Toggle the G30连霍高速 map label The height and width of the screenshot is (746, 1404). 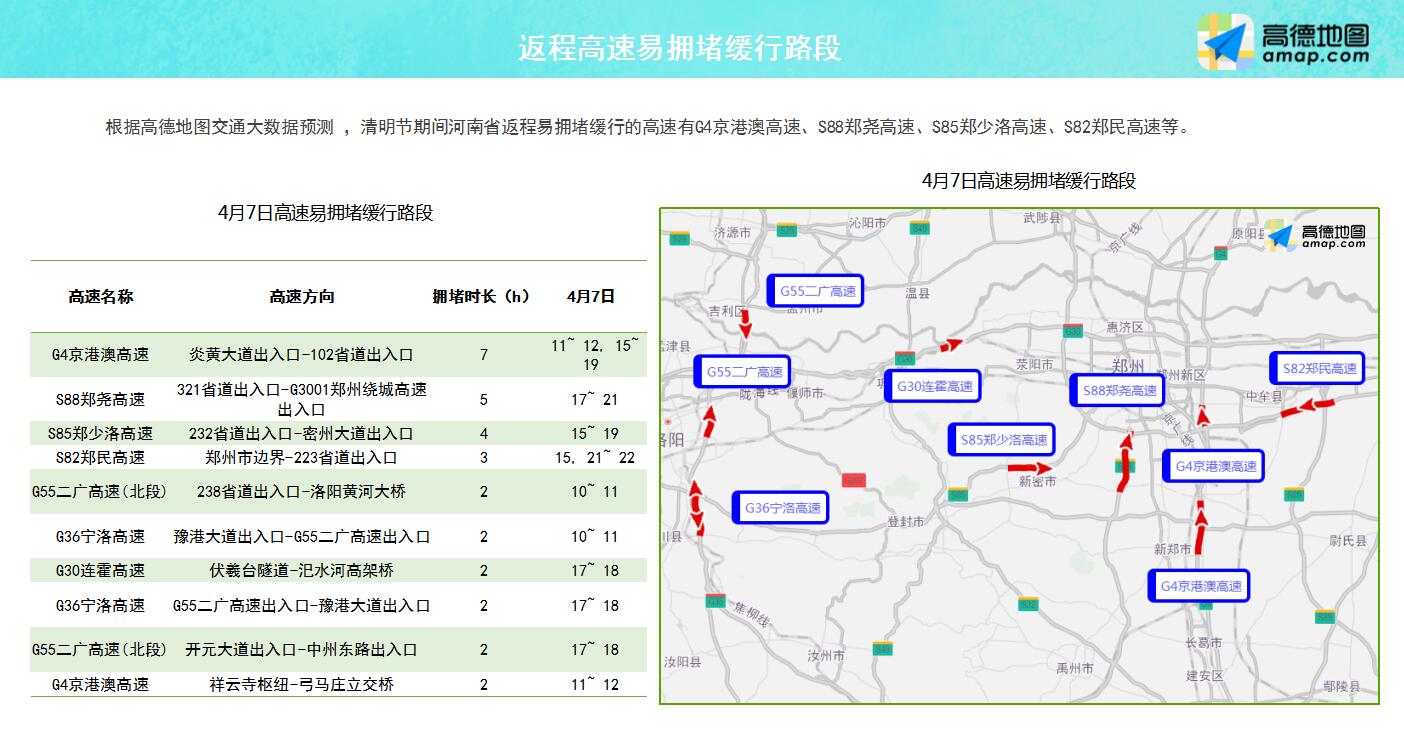932,386
